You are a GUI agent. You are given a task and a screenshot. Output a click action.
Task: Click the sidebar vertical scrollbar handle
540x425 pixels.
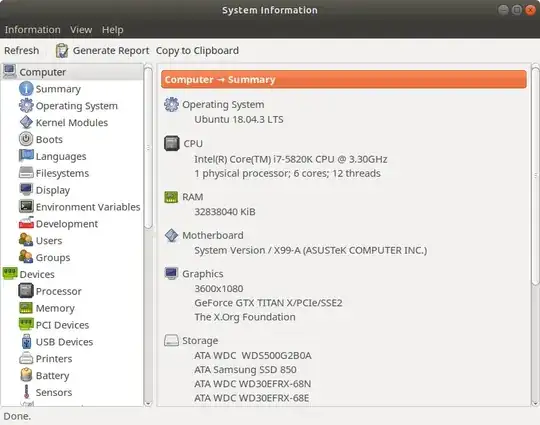click(x=148, y=148)
